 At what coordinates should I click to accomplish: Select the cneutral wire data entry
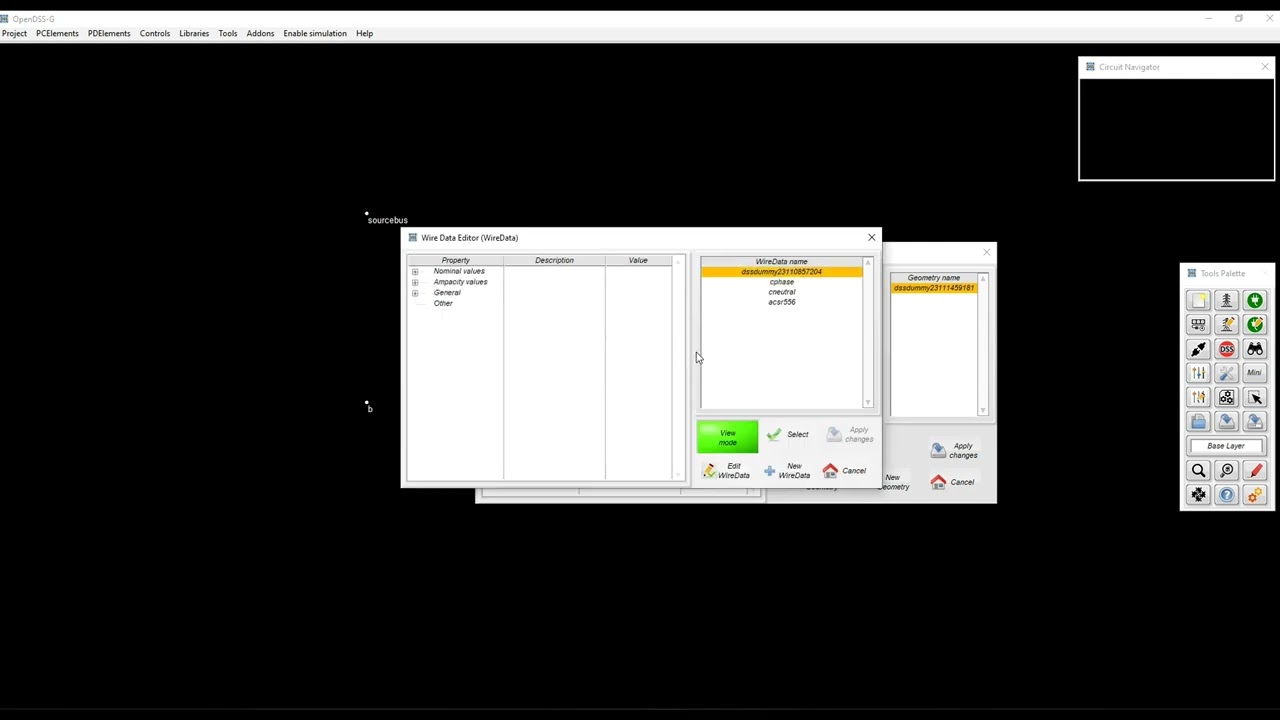point(781,292)
